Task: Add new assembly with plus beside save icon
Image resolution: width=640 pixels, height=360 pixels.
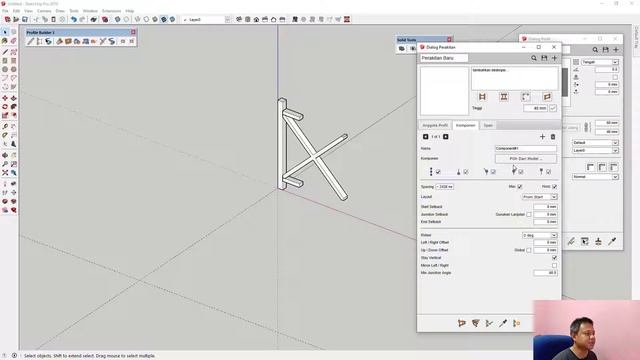Action: [x=554, y=58]
